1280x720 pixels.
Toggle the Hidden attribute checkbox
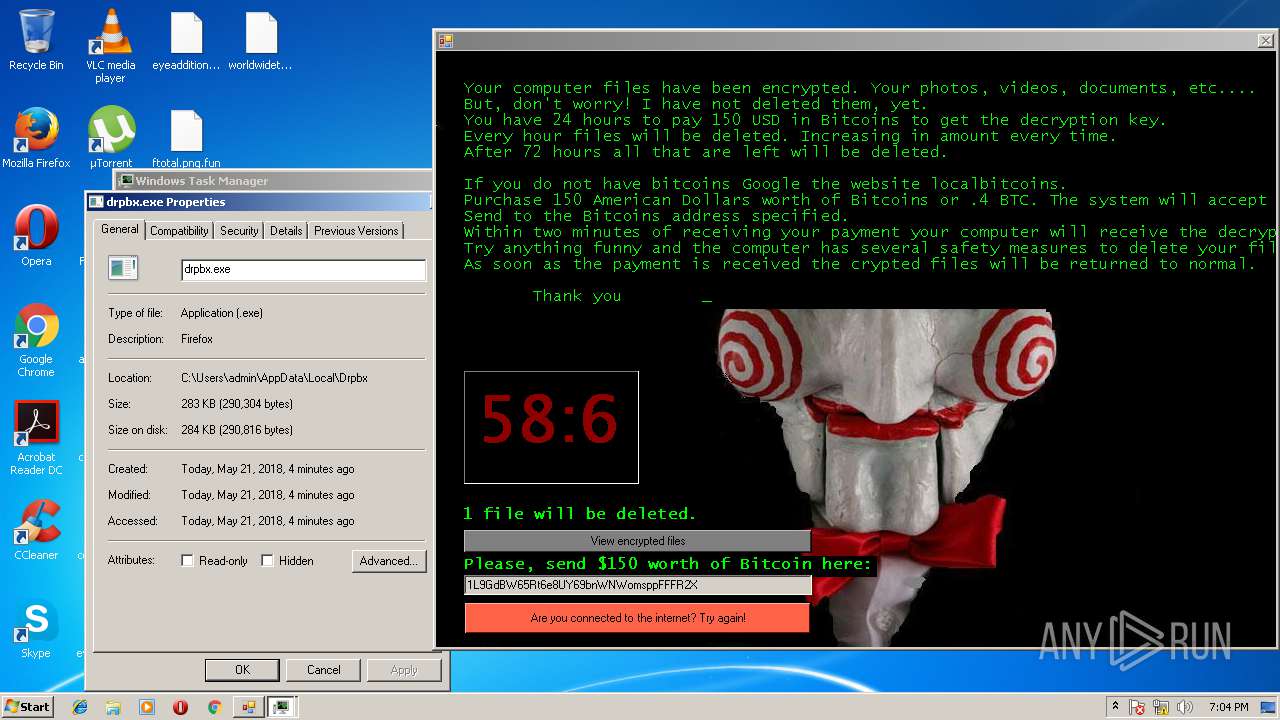coord(267,561)
